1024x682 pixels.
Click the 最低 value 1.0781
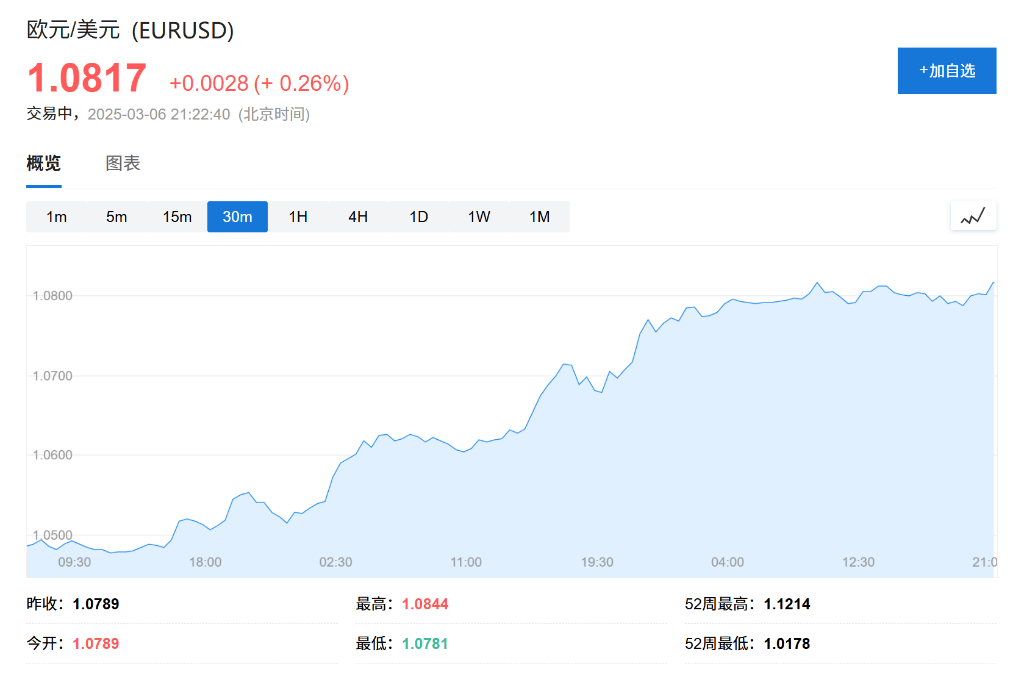pyautogui.click(x=425, y=644)
